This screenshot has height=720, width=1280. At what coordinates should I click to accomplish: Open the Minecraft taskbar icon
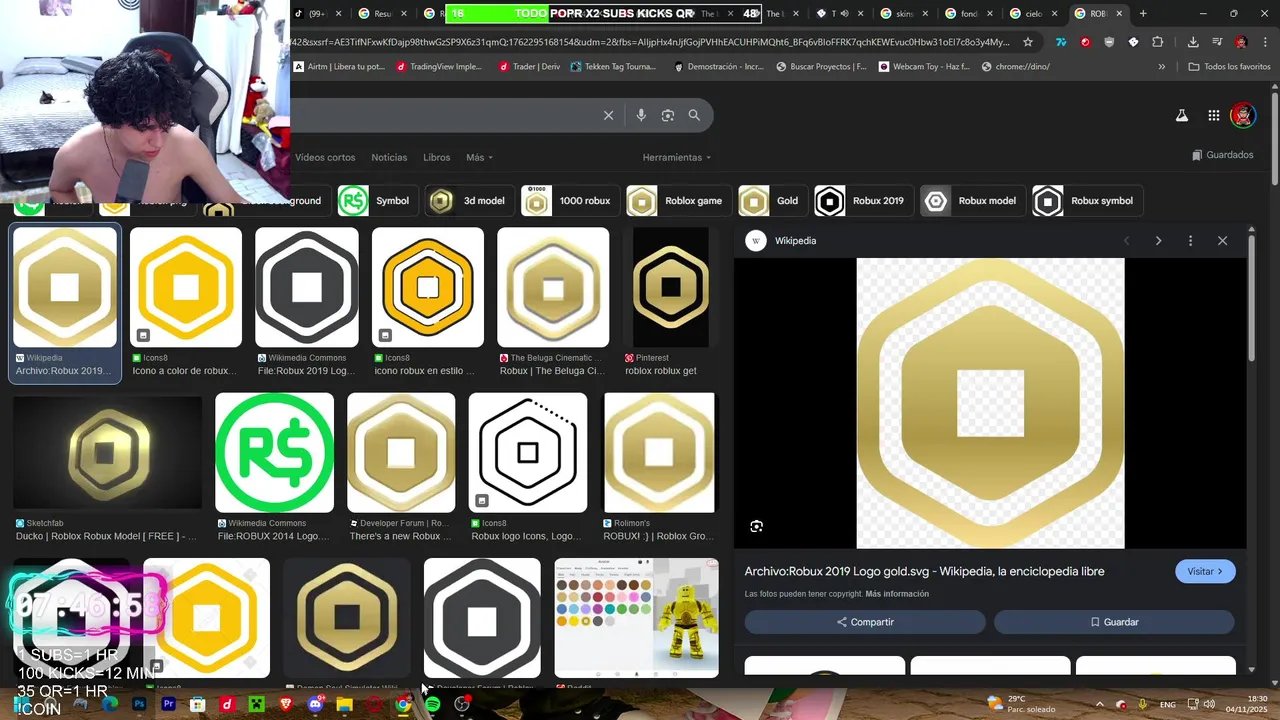(256, 704)
